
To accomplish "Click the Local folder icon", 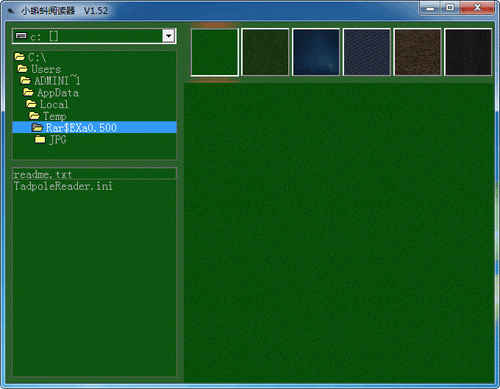I will click(31, 104).
